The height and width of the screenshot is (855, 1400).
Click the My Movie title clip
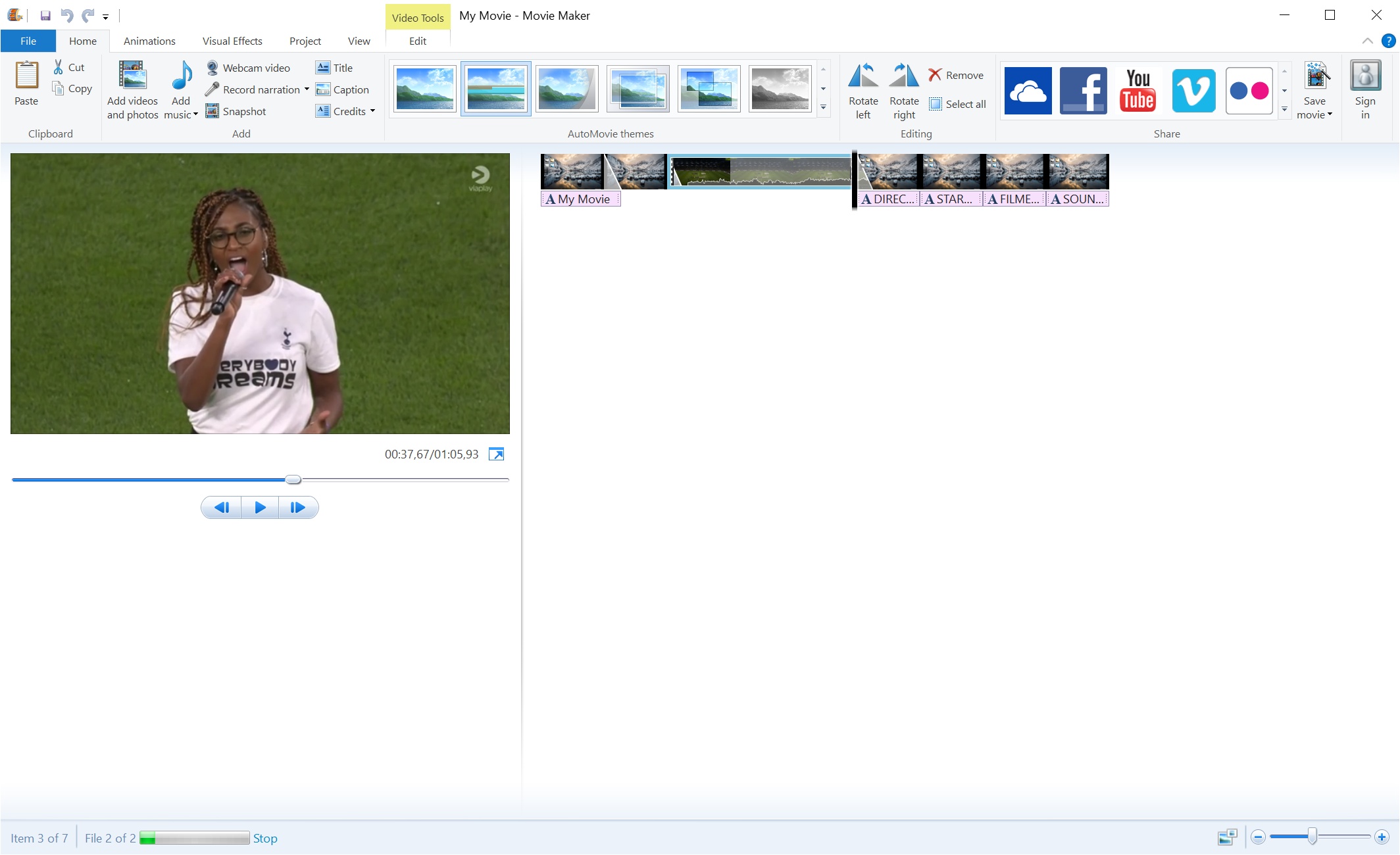point(581,199)
